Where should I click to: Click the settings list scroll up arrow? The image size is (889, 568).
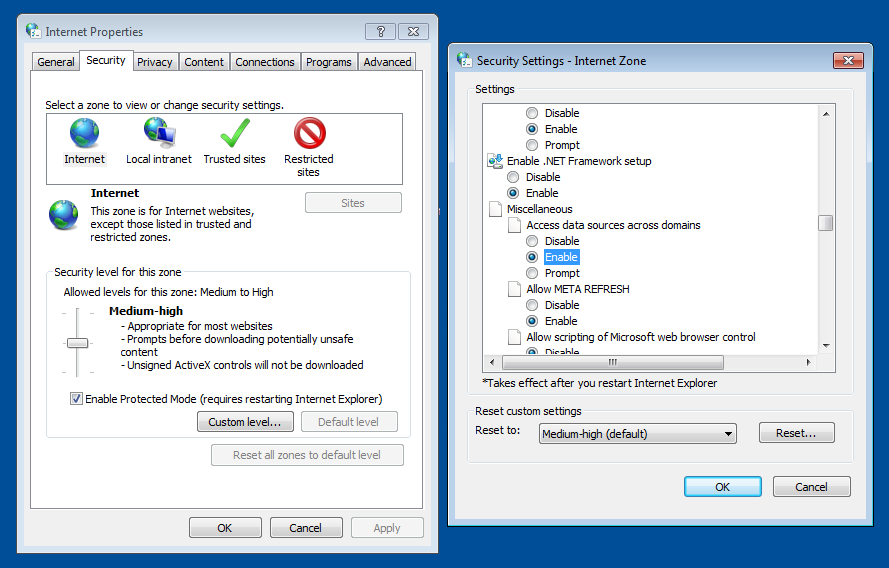[x=826, y=113]
